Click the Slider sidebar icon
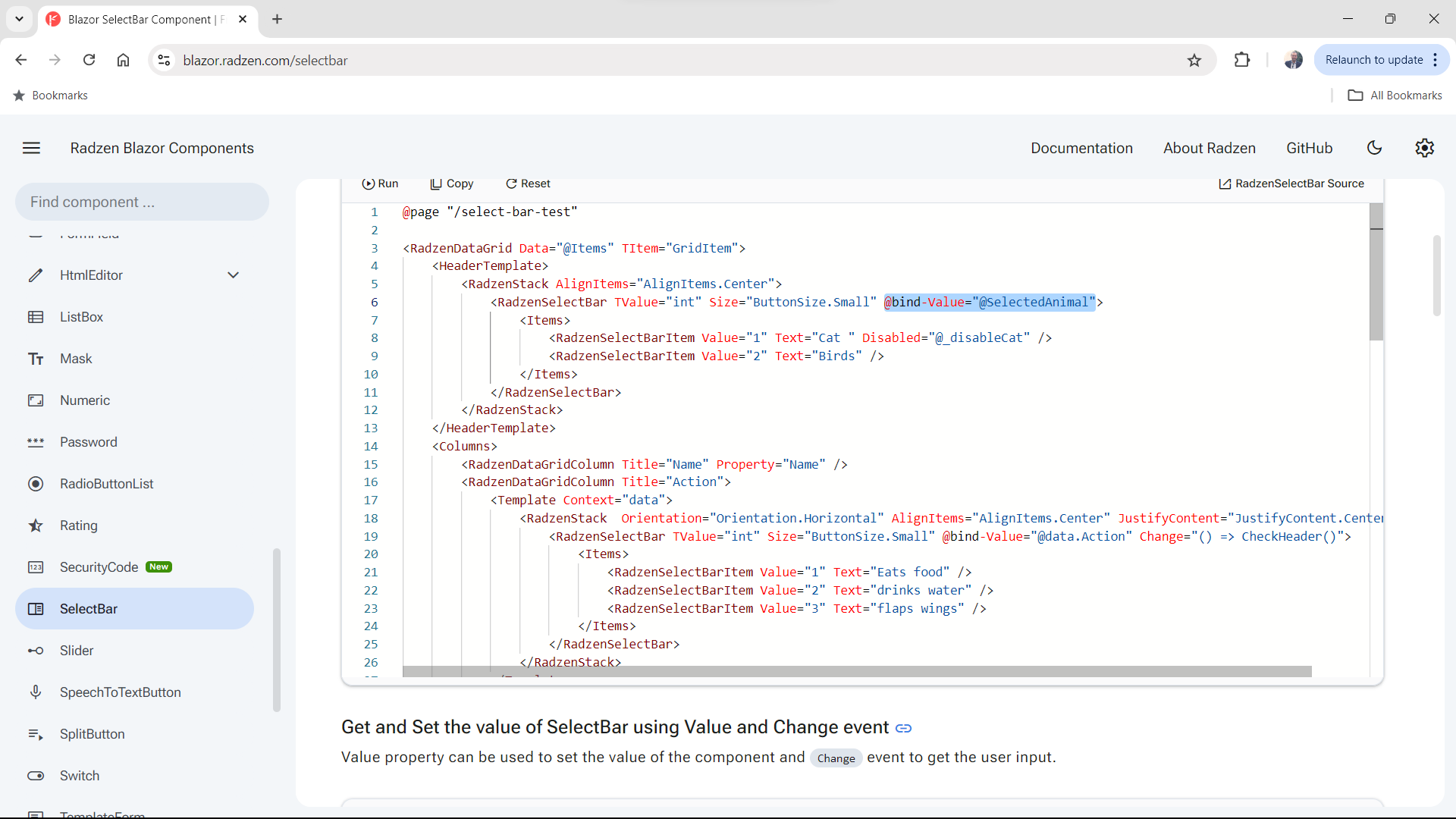This screenshot has height=819, width=1456. point(36,651)
